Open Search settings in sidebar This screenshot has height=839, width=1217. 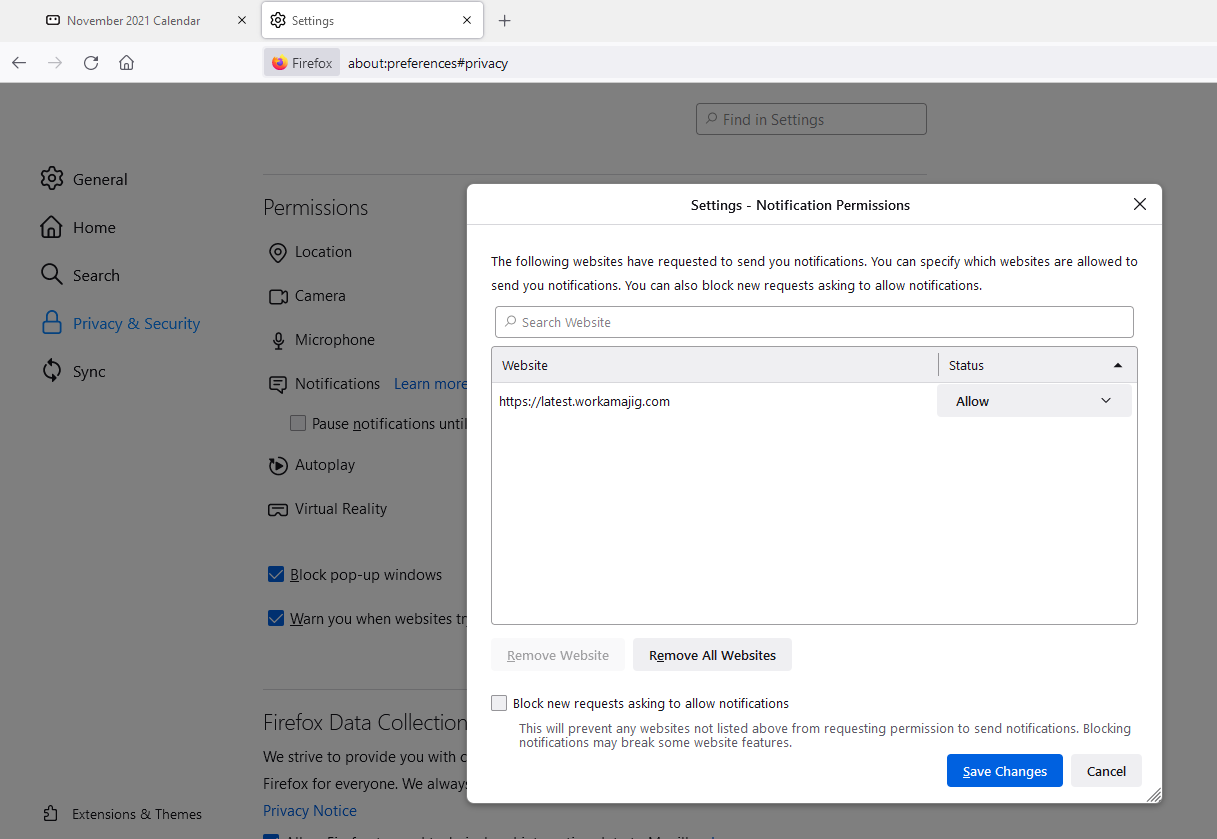click(x=80, y=275)
